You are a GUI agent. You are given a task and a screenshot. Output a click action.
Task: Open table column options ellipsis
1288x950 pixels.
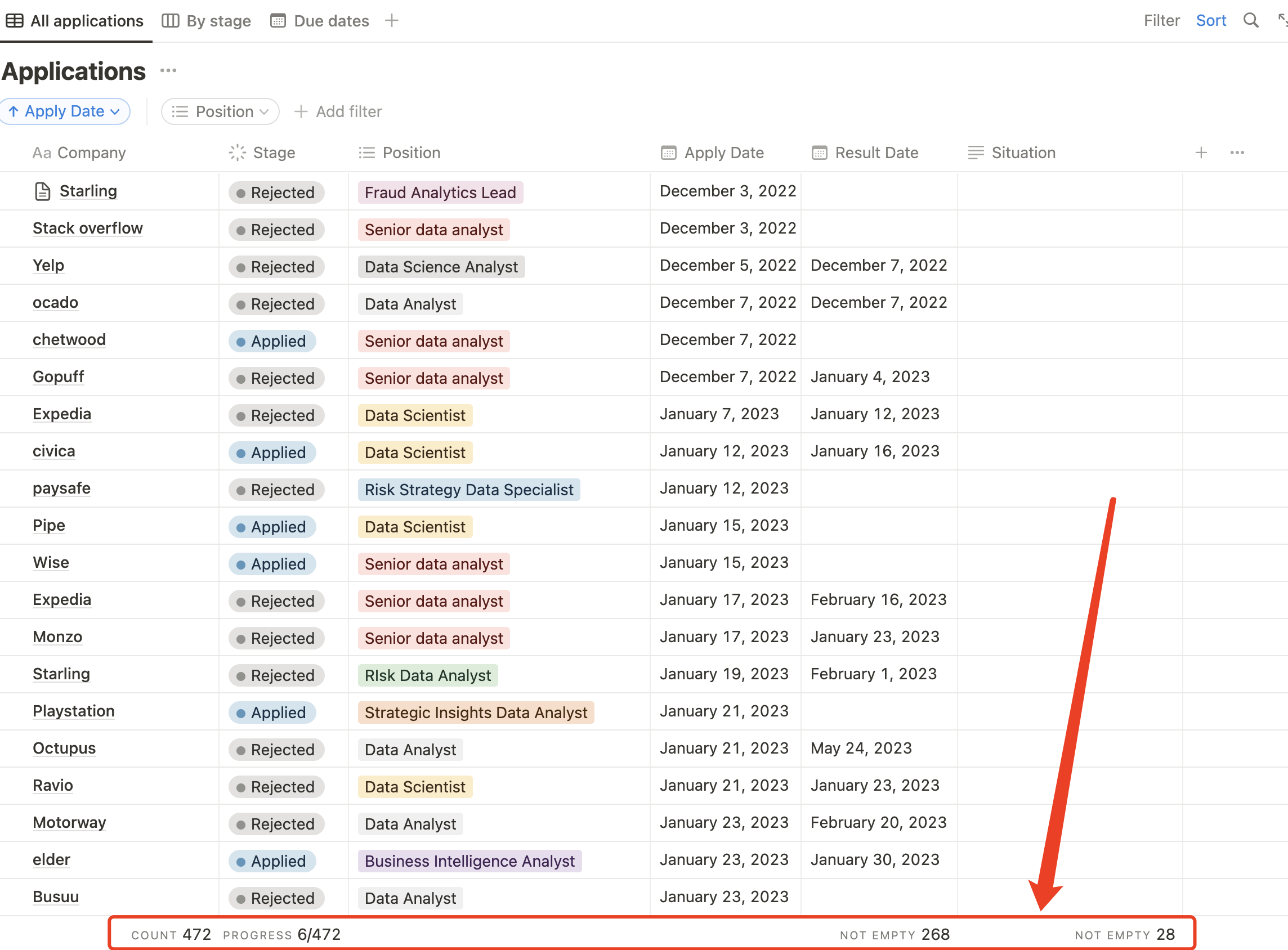coord(1237,153)
